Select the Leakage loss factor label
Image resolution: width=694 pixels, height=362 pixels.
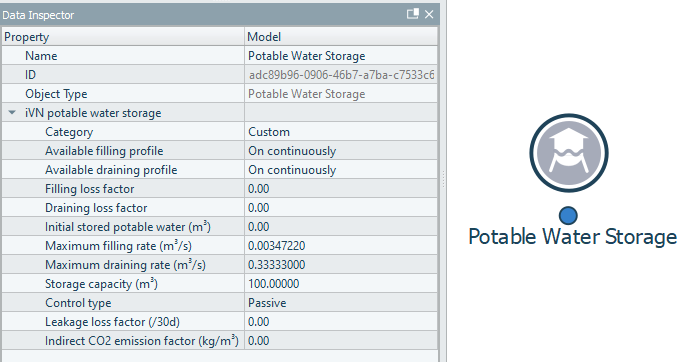coord(112,322)
